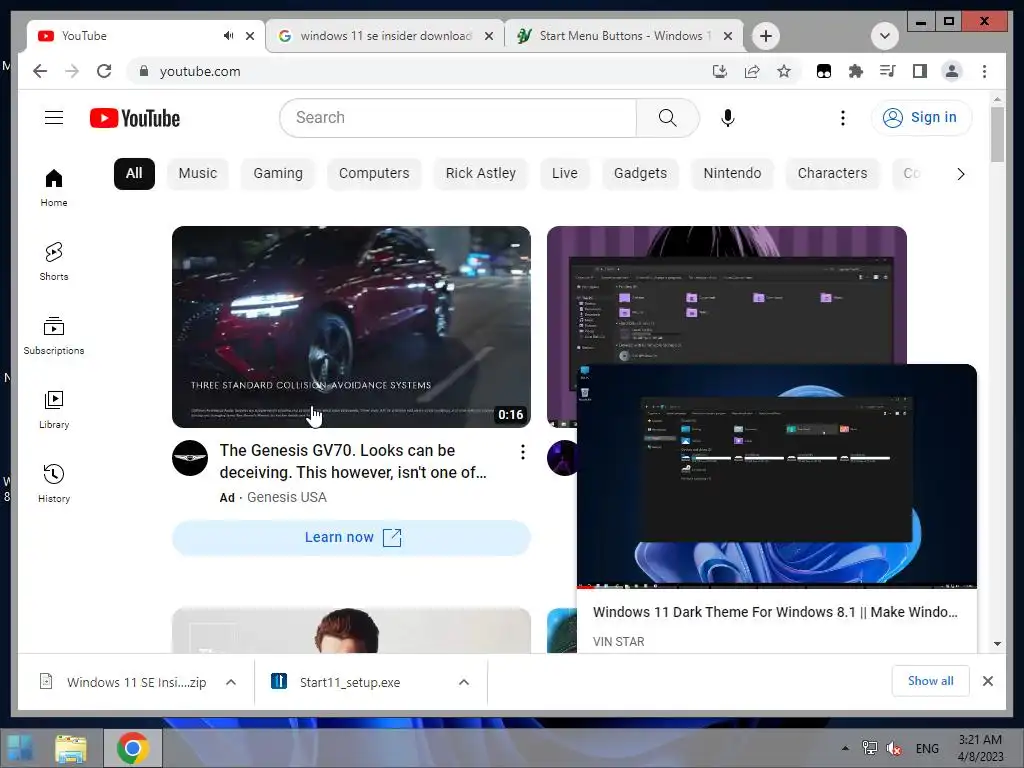Bookmark this page with the star
The height and width of the screenshot is (768, 1024).
coord(784,71)
